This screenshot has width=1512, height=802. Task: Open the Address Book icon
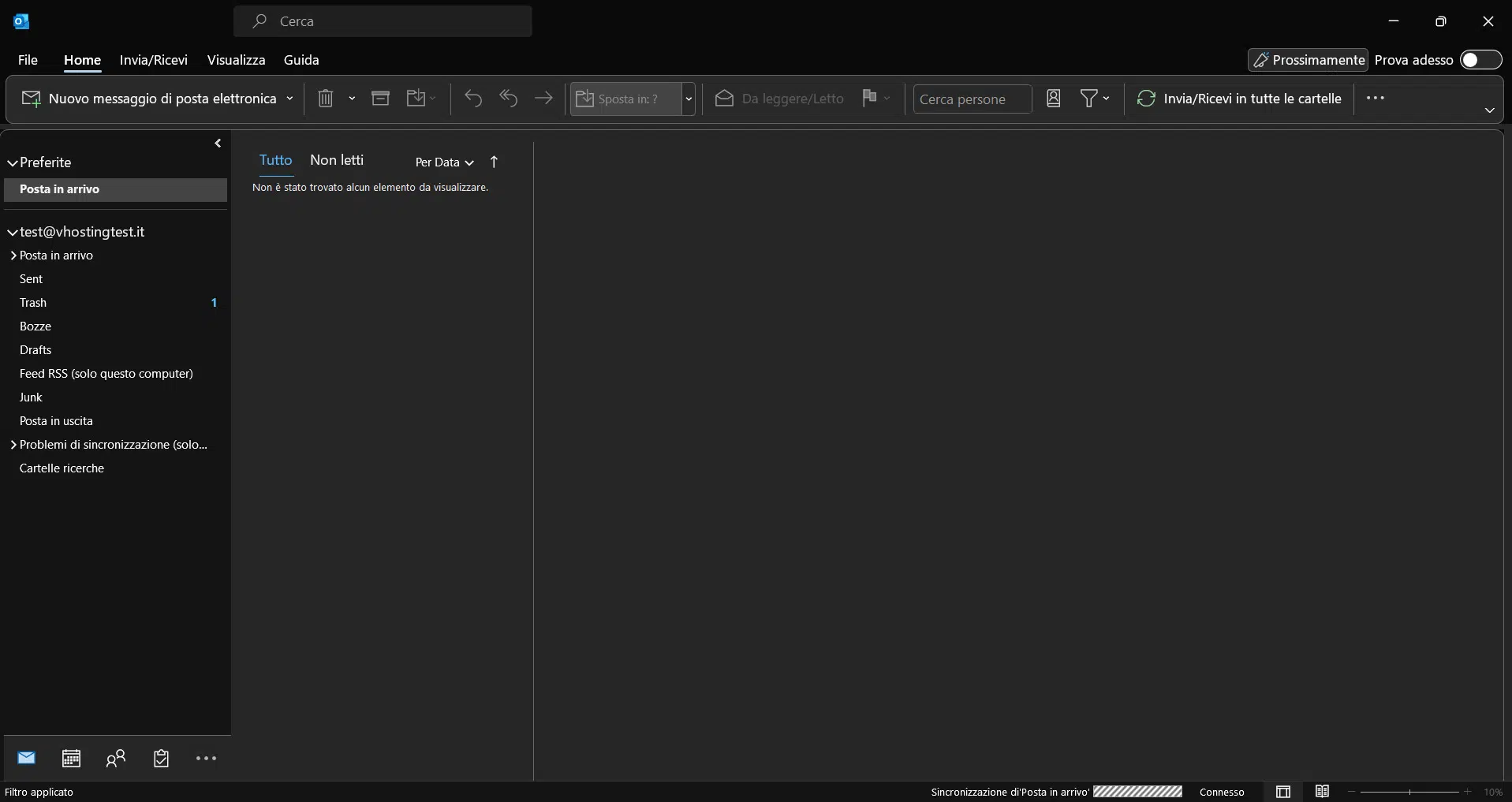tap(1054, 99)
